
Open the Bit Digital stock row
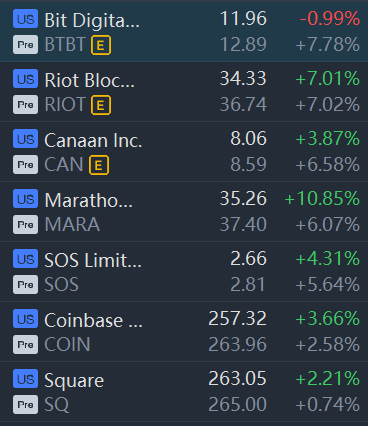click(184, 32)
